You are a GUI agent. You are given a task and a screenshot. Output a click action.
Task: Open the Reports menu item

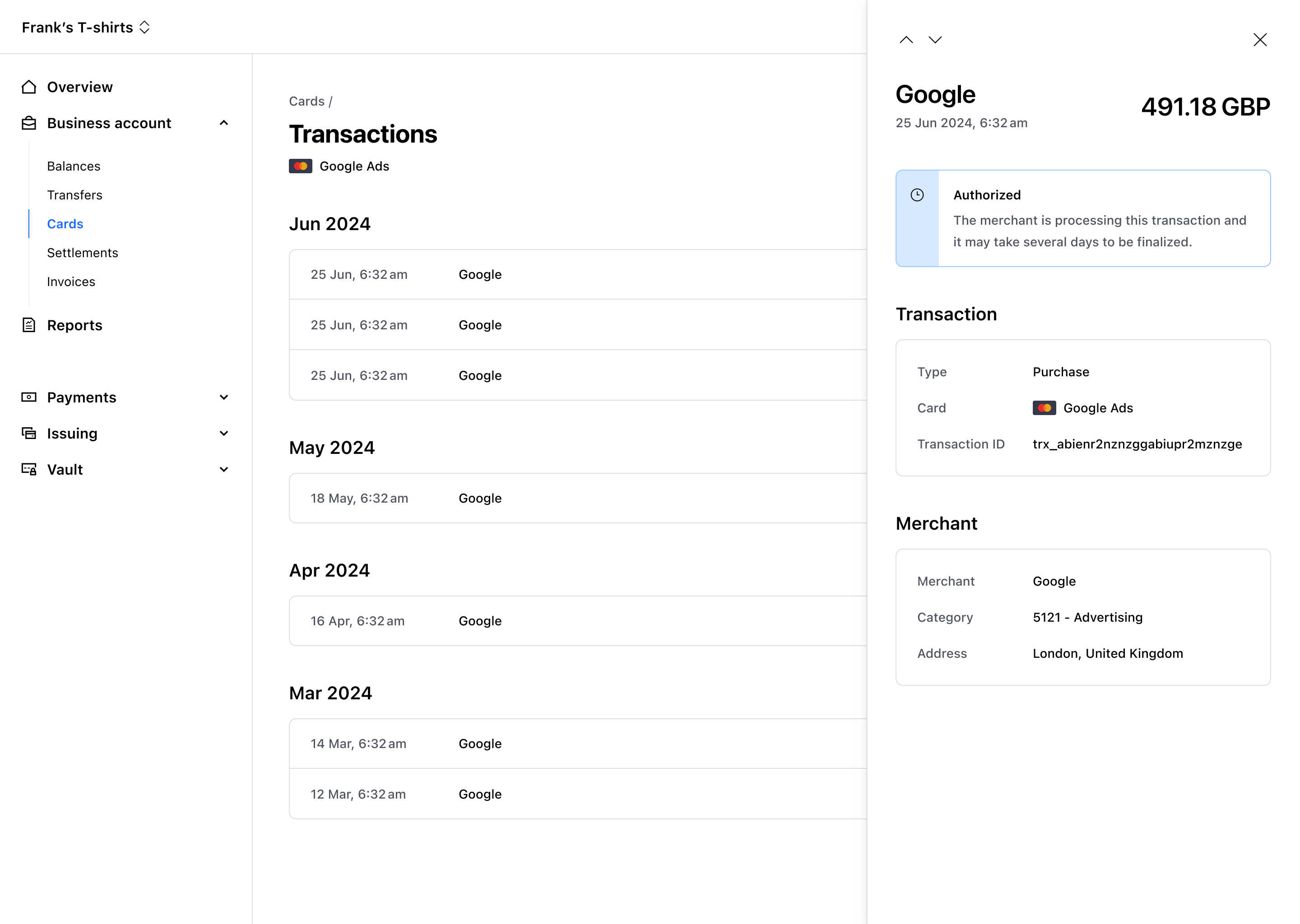click(74, 325)
